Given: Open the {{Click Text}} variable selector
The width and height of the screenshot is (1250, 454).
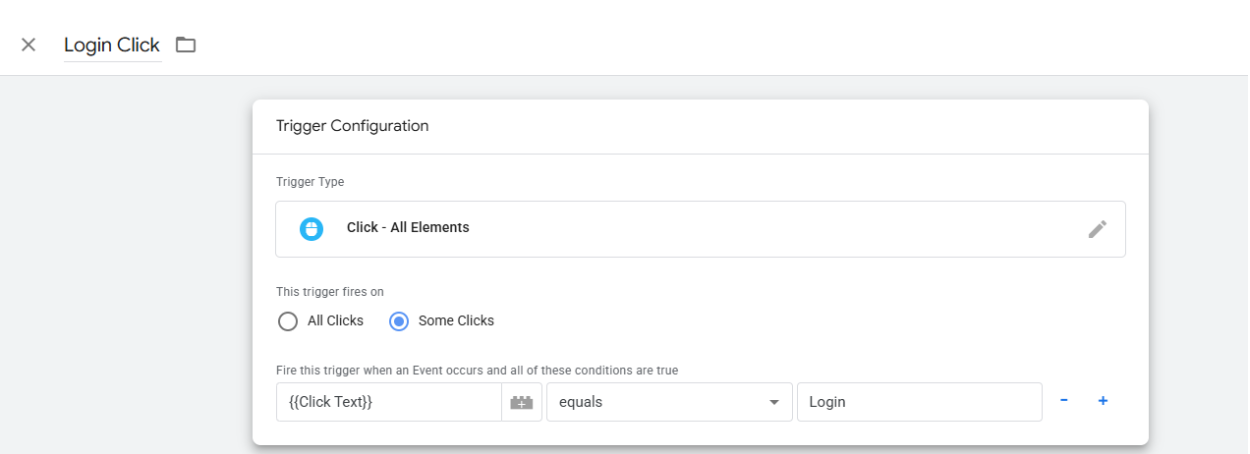Looking at the screenshot, I should coord(388,402).
